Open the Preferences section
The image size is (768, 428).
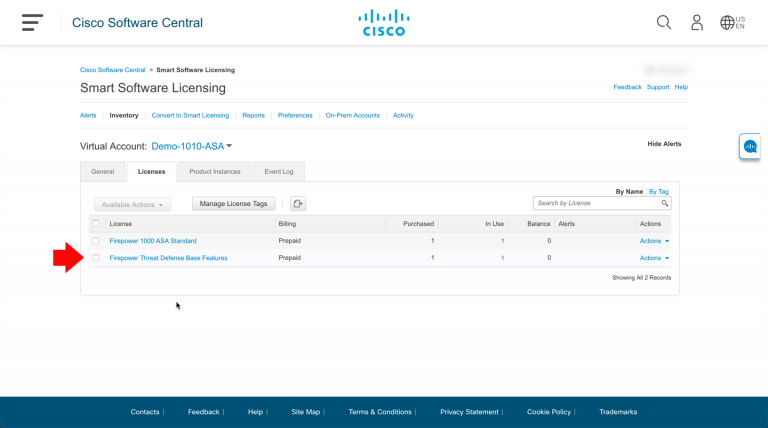[295, 116]
